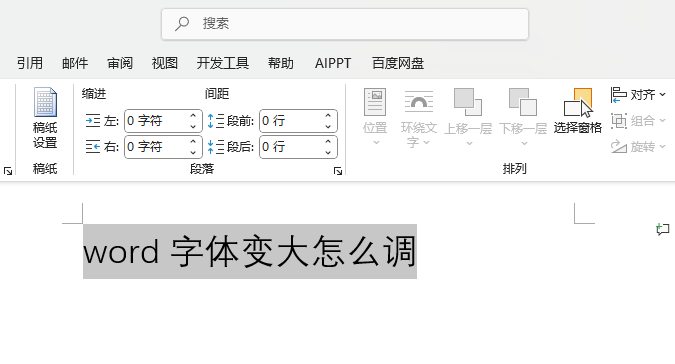Expand the 旋转 dropdown arrow

663,147
